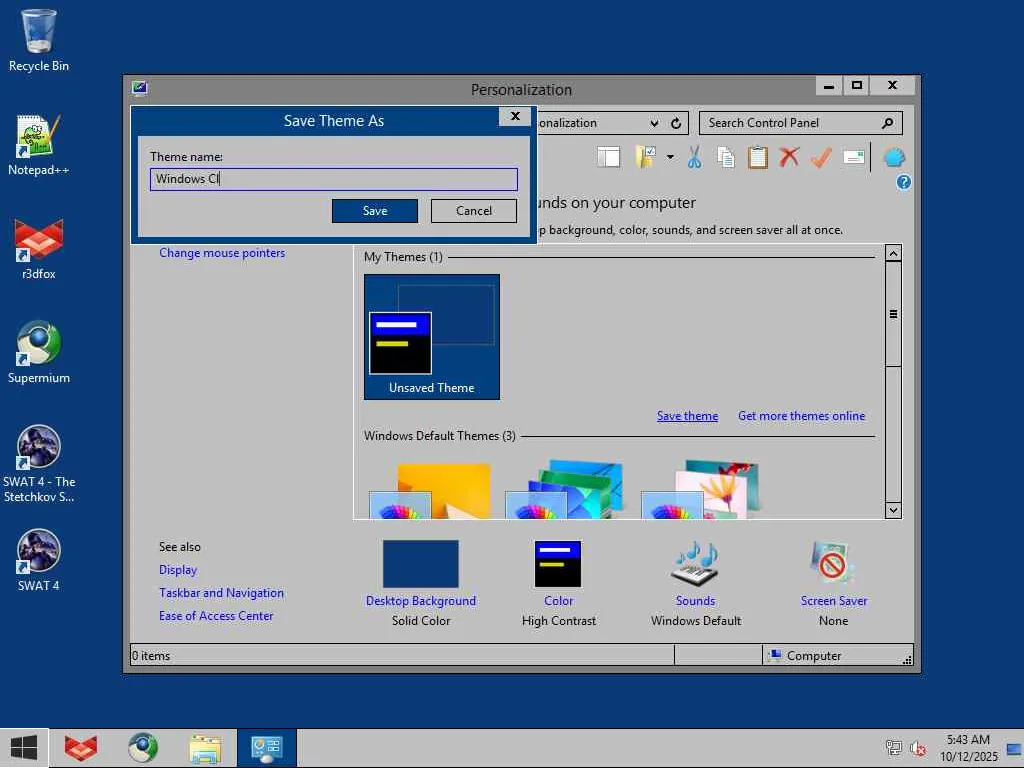1024x768 pixels.
Task: Click the magnifier search icon
Action: [888, 123]
